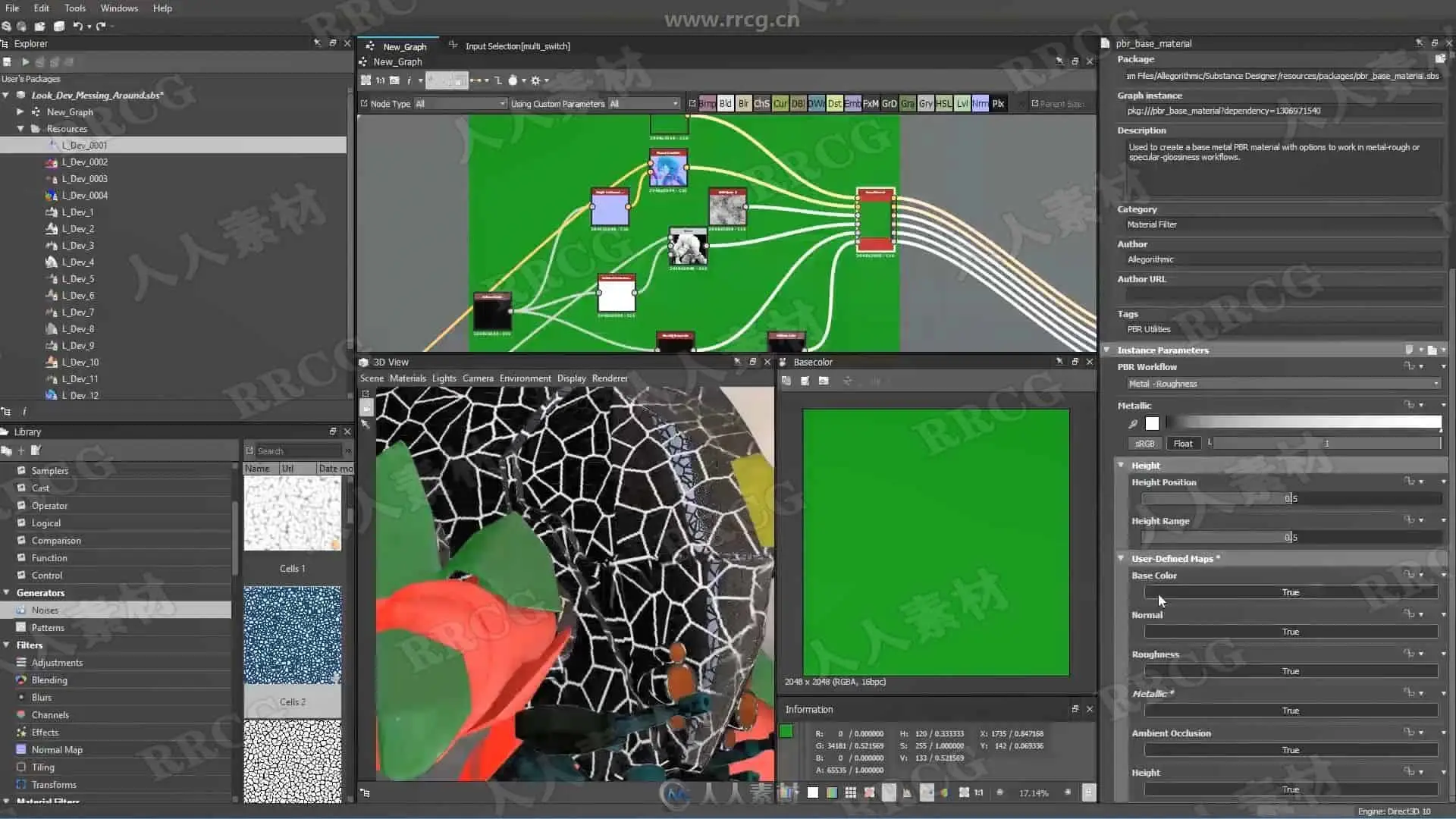
Task: Open the Tools menu
Action: [x=74, y=8]
